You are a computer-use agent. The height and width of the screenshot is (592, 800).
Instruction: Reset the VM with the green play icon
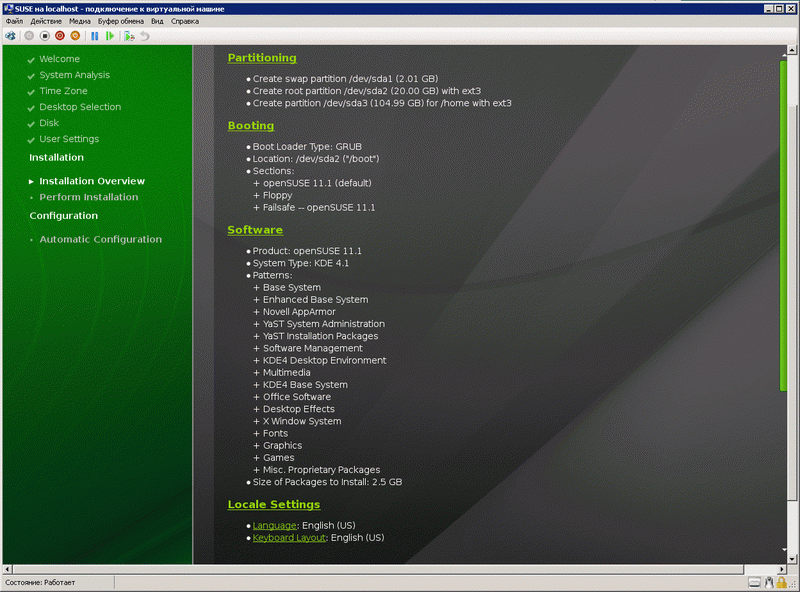pyautogui.click(x=110, y=36)
